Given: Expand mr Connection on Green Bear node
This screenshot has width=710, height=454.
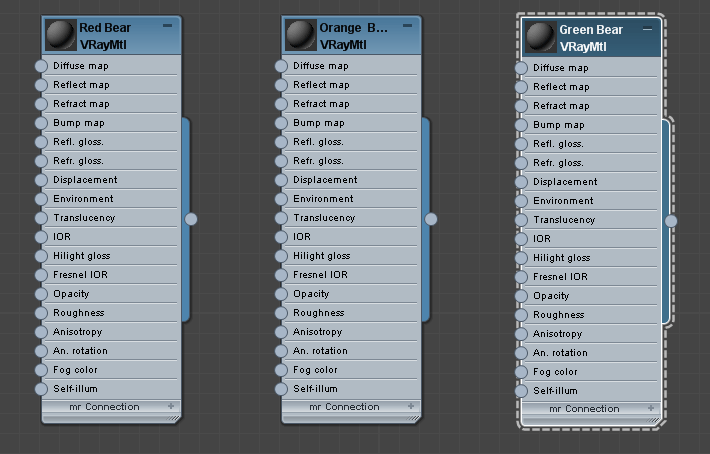Looking at the screenshot, I should (651, 408).
